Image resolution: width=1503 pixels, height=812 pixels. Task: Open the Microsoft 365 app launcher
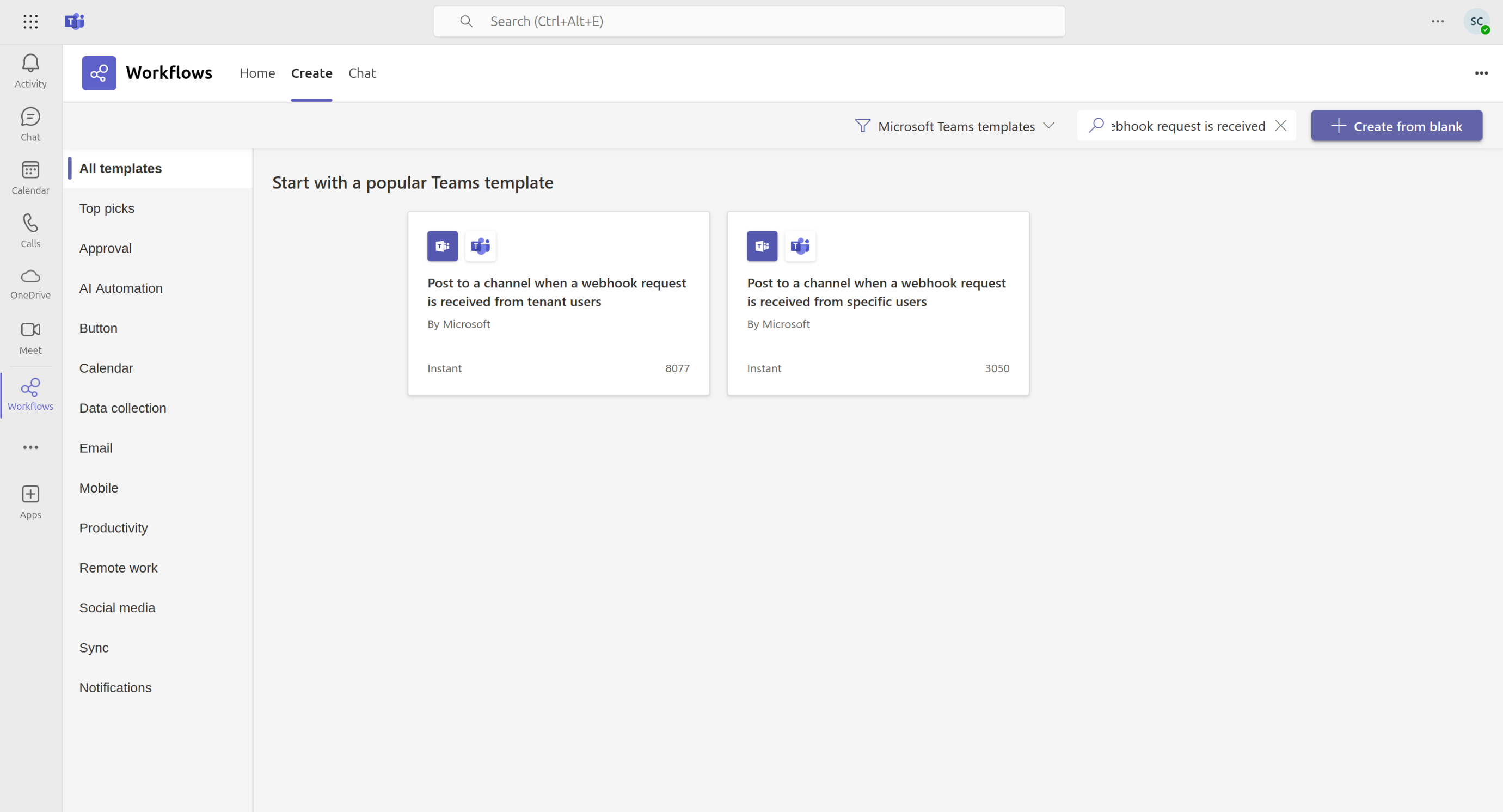(30, 22)
